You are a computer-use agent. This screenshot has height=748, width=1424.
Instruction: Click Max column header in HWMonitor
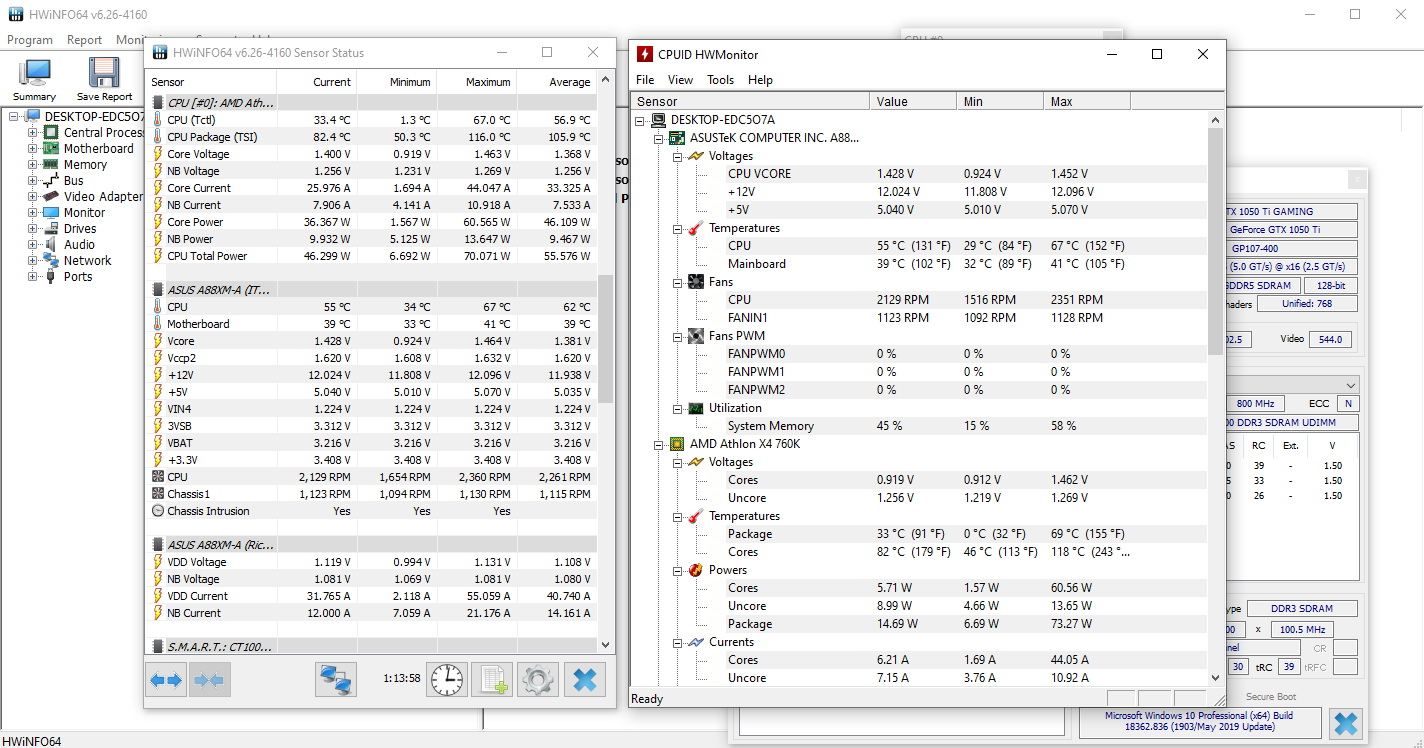1087,101
